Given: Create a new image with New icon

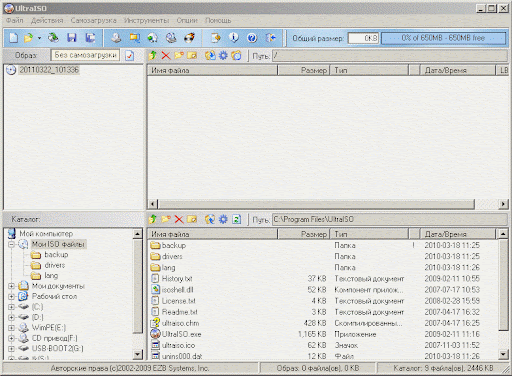Looking at the screenshot, I should 13,38.
